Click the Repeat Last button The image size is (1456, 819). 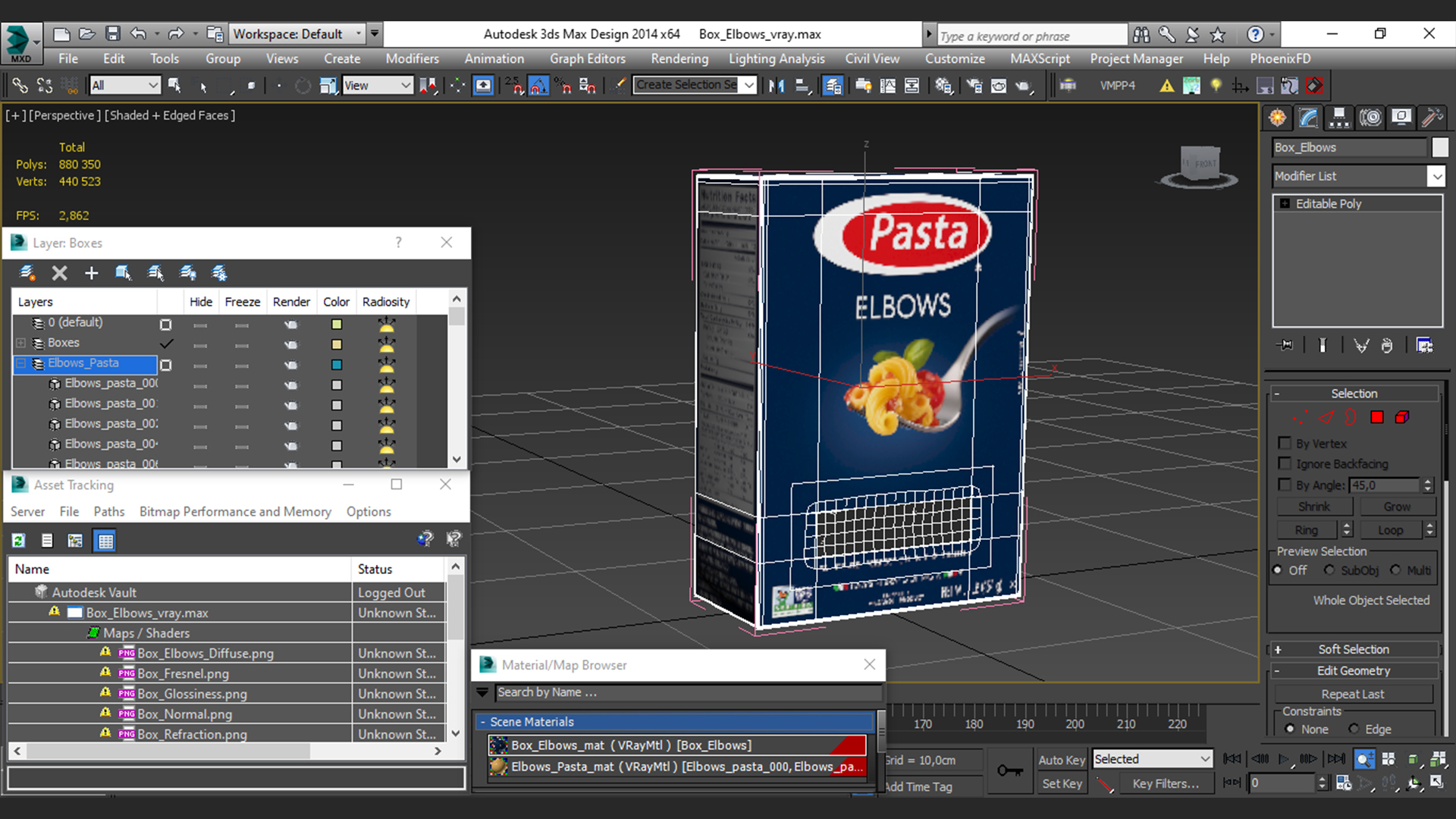click(x=1353, y=694)
